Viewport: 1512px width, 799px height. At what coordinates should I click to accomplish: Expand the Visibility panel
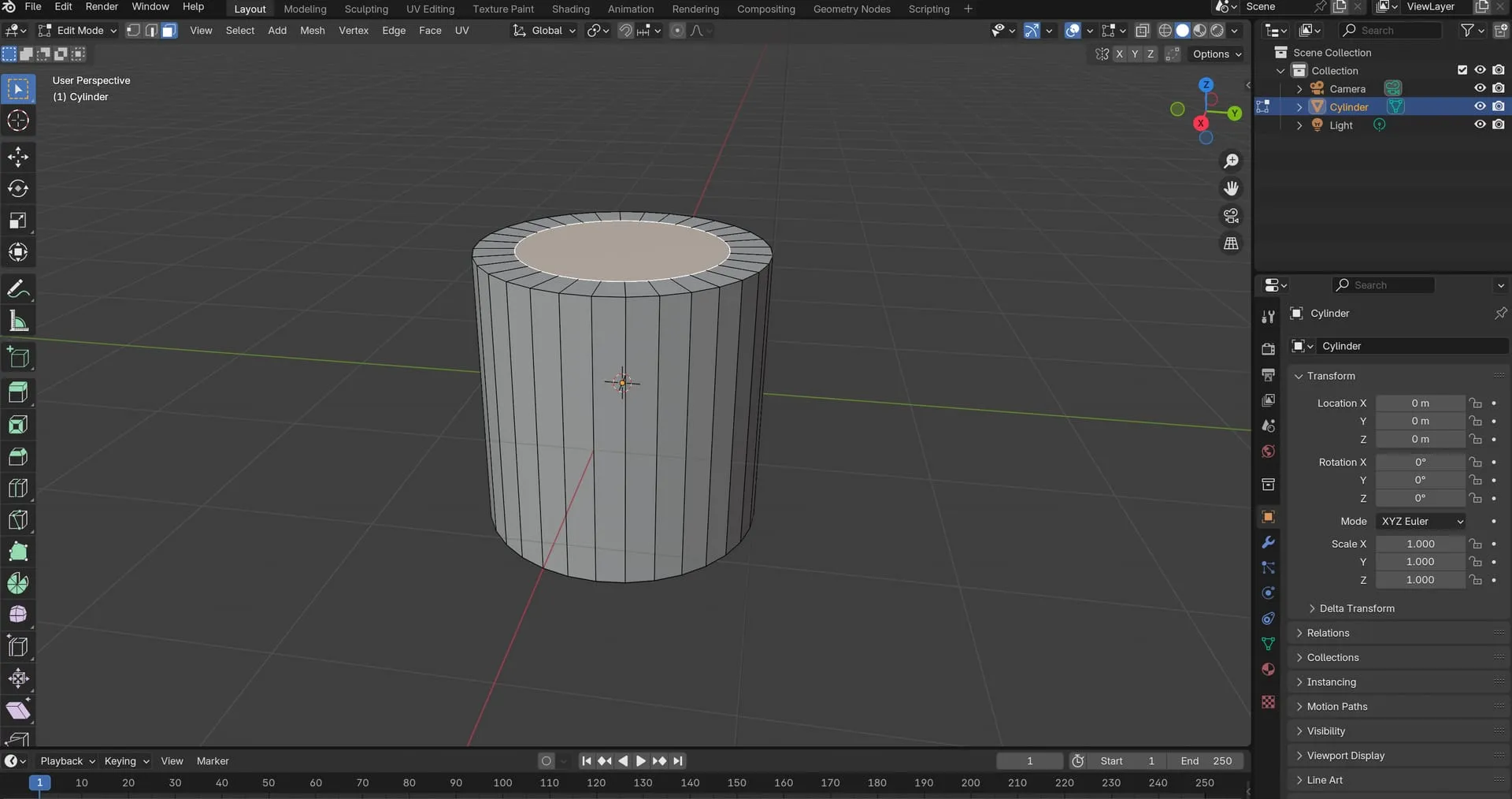1325,731
